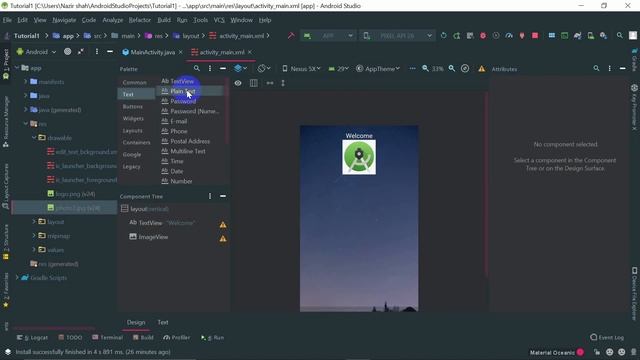Open the run configuration app dropdown
The image size is (640, 360).
[328, 36]
